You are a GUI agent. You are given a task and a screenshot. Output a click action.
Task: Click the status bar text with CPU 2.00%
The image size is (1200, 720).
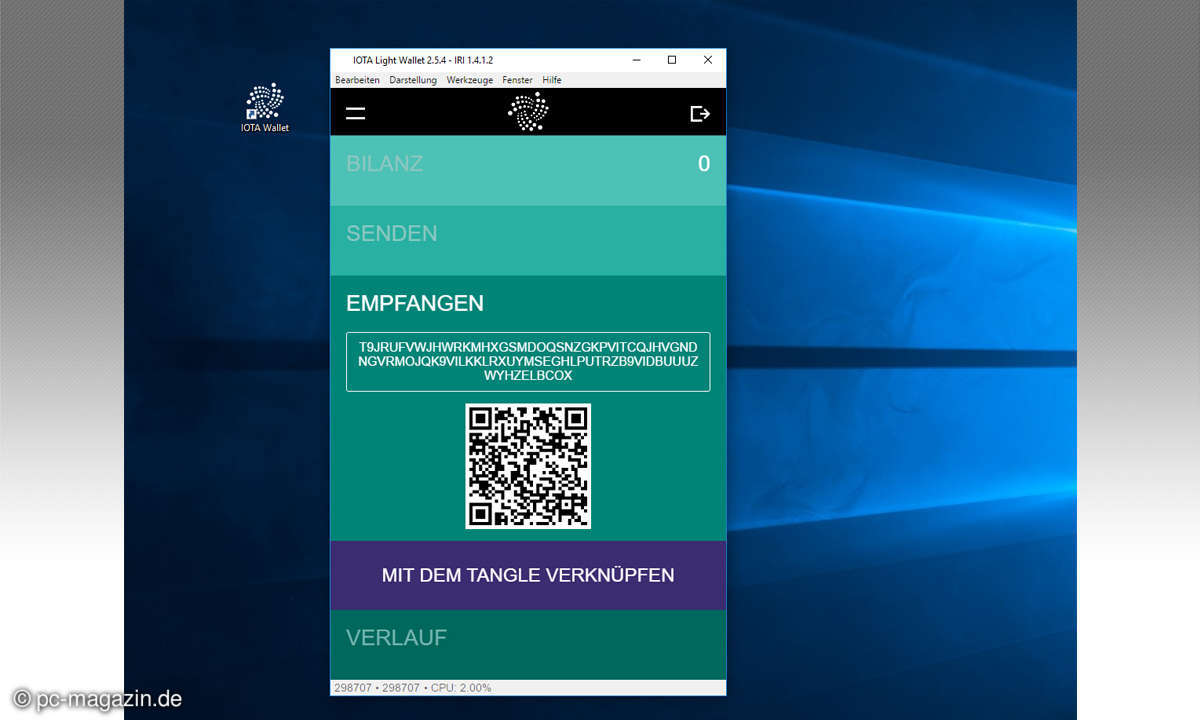coord(411,688)
